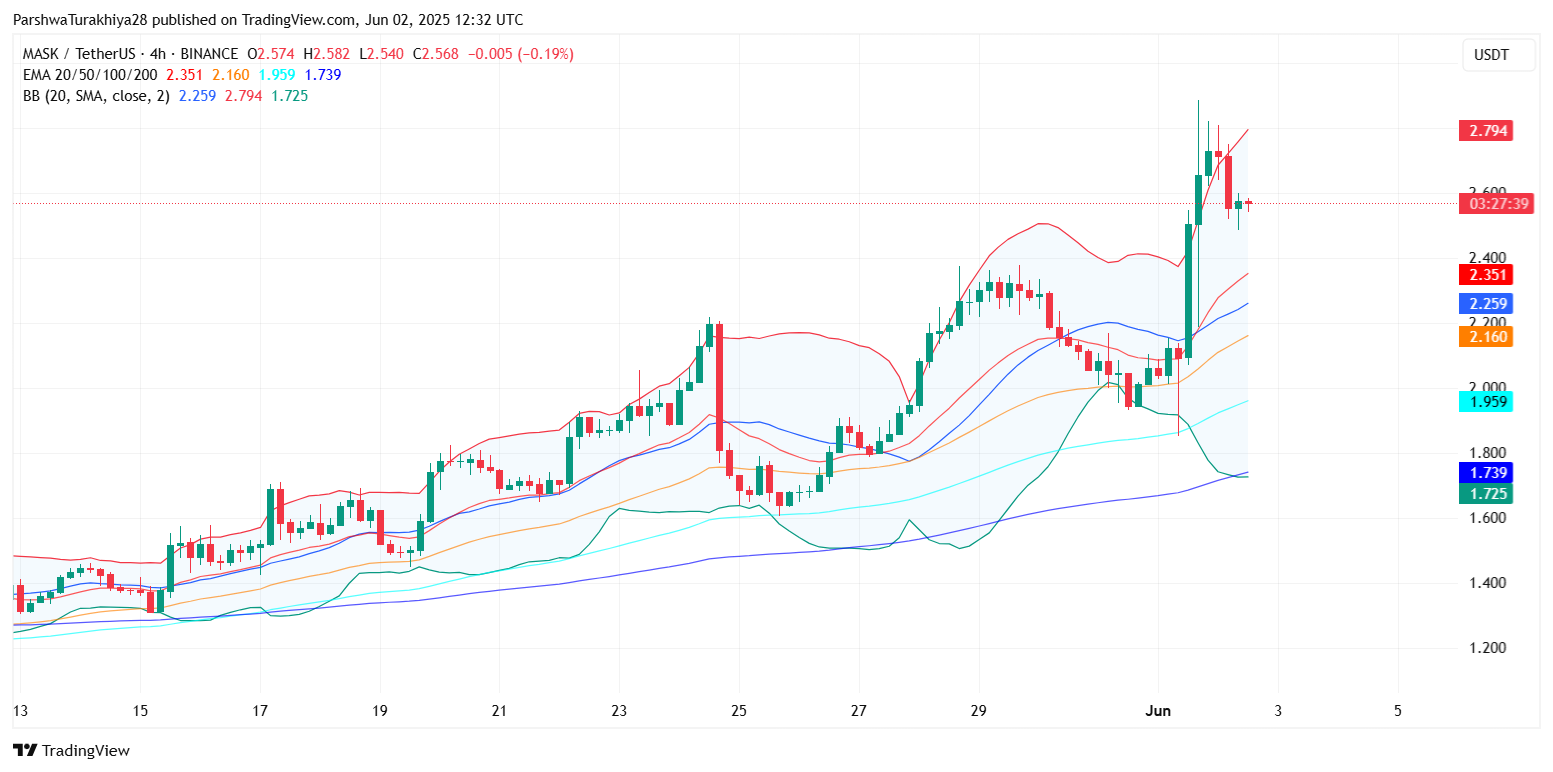
Task: Click the orange 2.160 price axis tag
Action: (x=1485, y=337)
